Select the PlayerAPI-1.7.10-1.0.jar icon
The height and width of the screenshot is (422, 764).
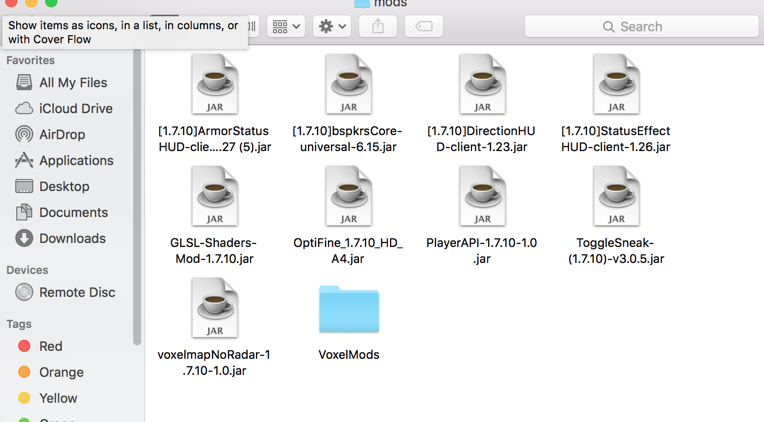click(482, 196)
